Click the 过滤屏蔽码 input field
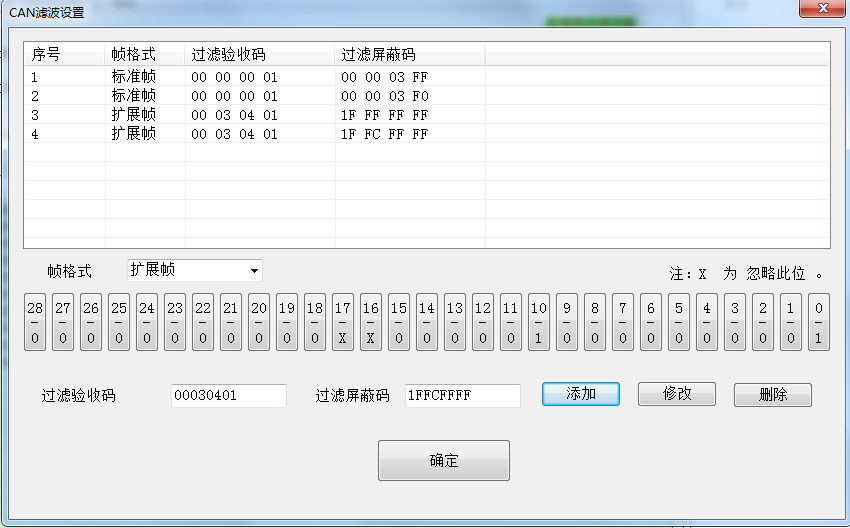Viewport: 850px width, 528px height. (x=463, y=396)
